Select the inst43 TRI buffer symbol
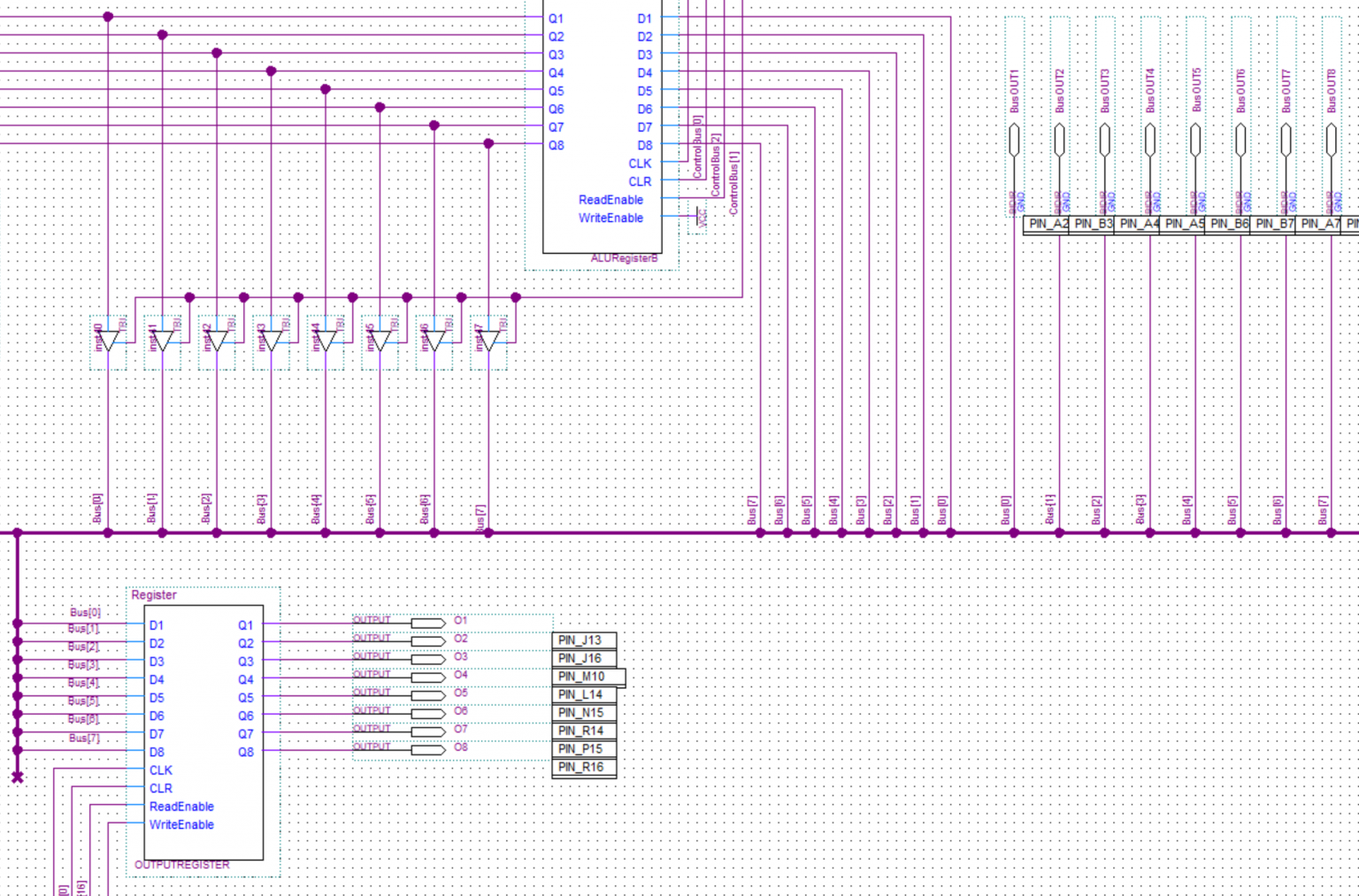Image resolution: width=1359 pixels, height=896 pixels. tap(271, 340)
